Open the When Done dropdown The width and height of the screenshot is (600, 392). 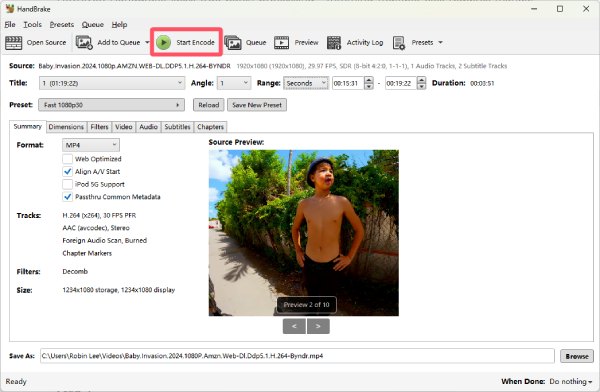click(571, 382)
